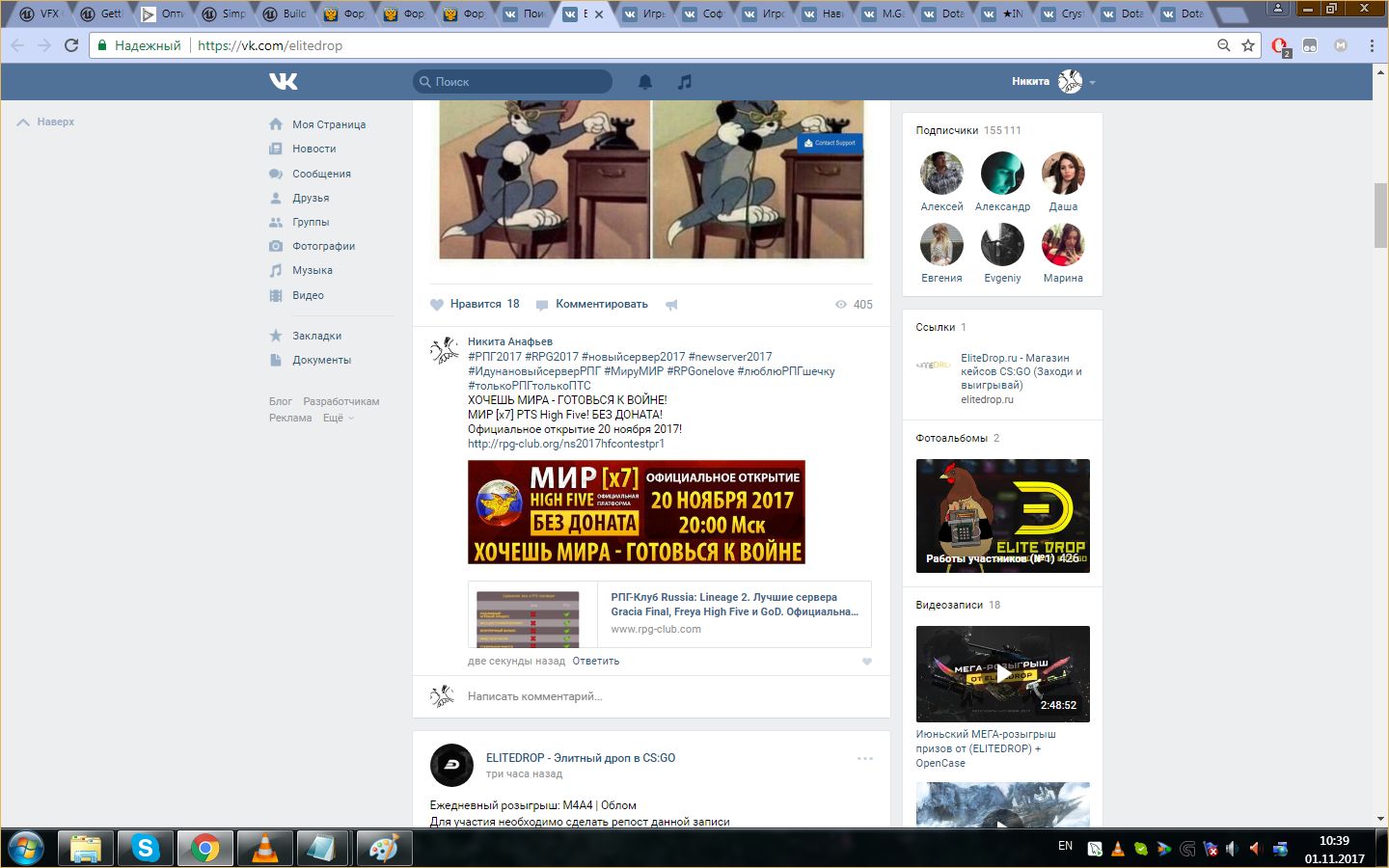Open subscriber Александр avatar
Screen dimensions: 1389x868
1002,174
